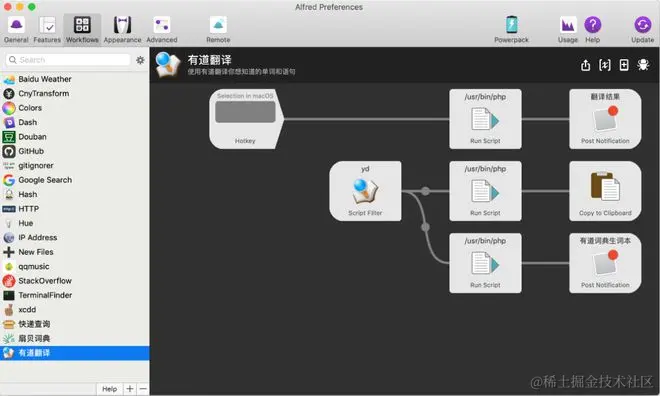Select the Hash workflow
660x396 pixels.
(75, 194)
